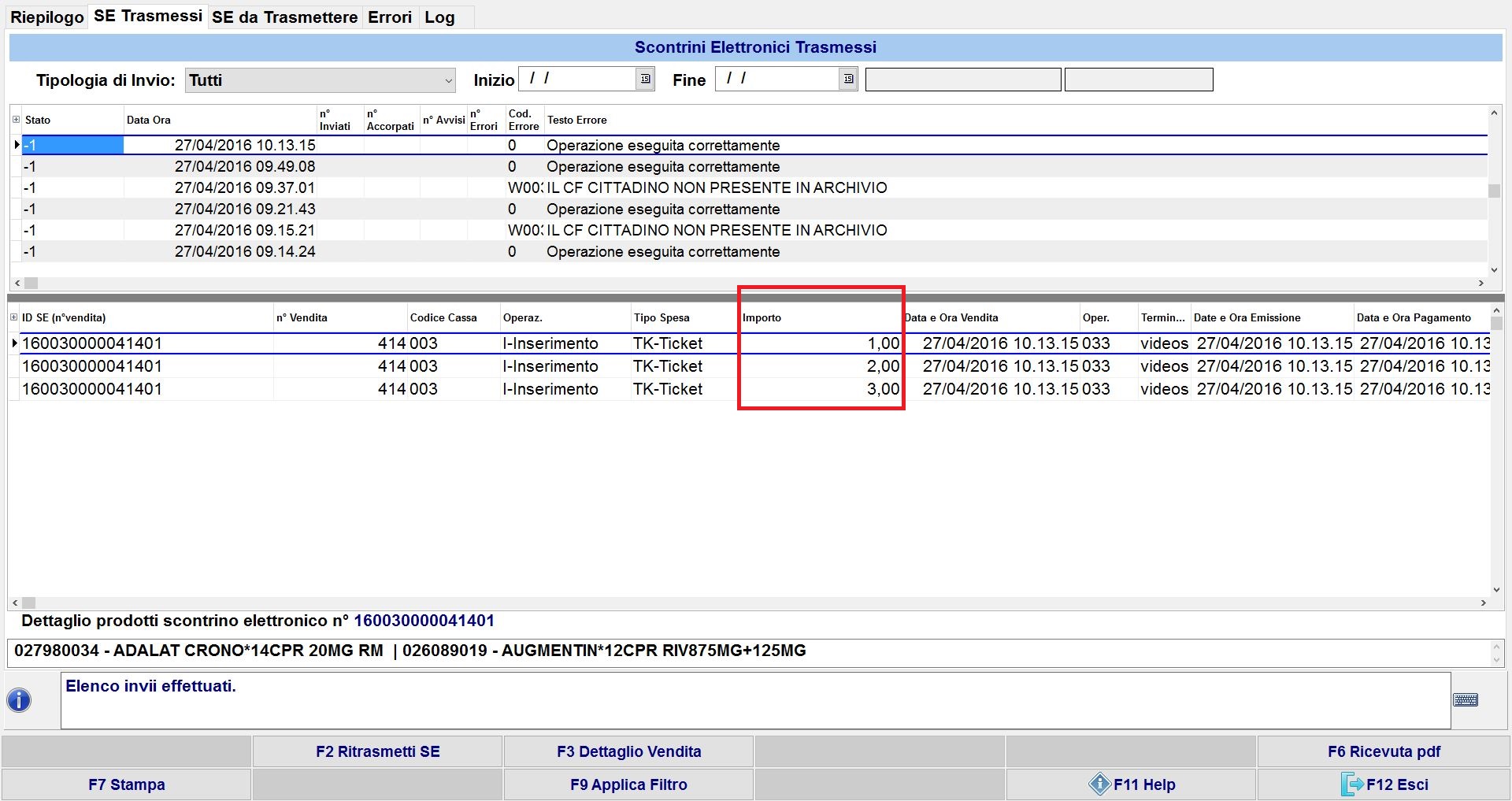Expand the lower grid column selector icon

tap(13, 317)
